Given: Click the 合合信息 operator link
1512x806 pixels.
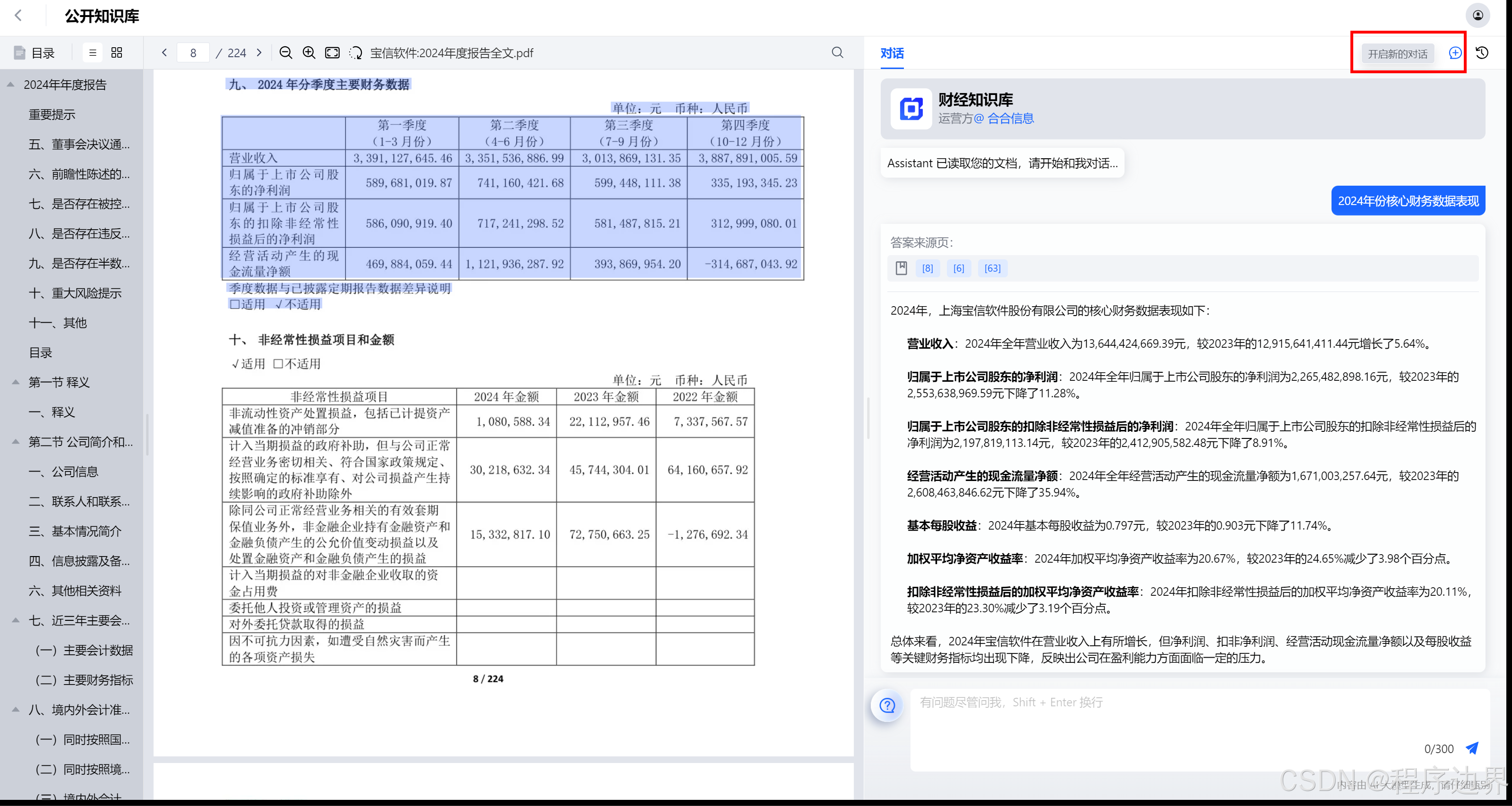Looking at the screenshot, I should coord(1010,119).
